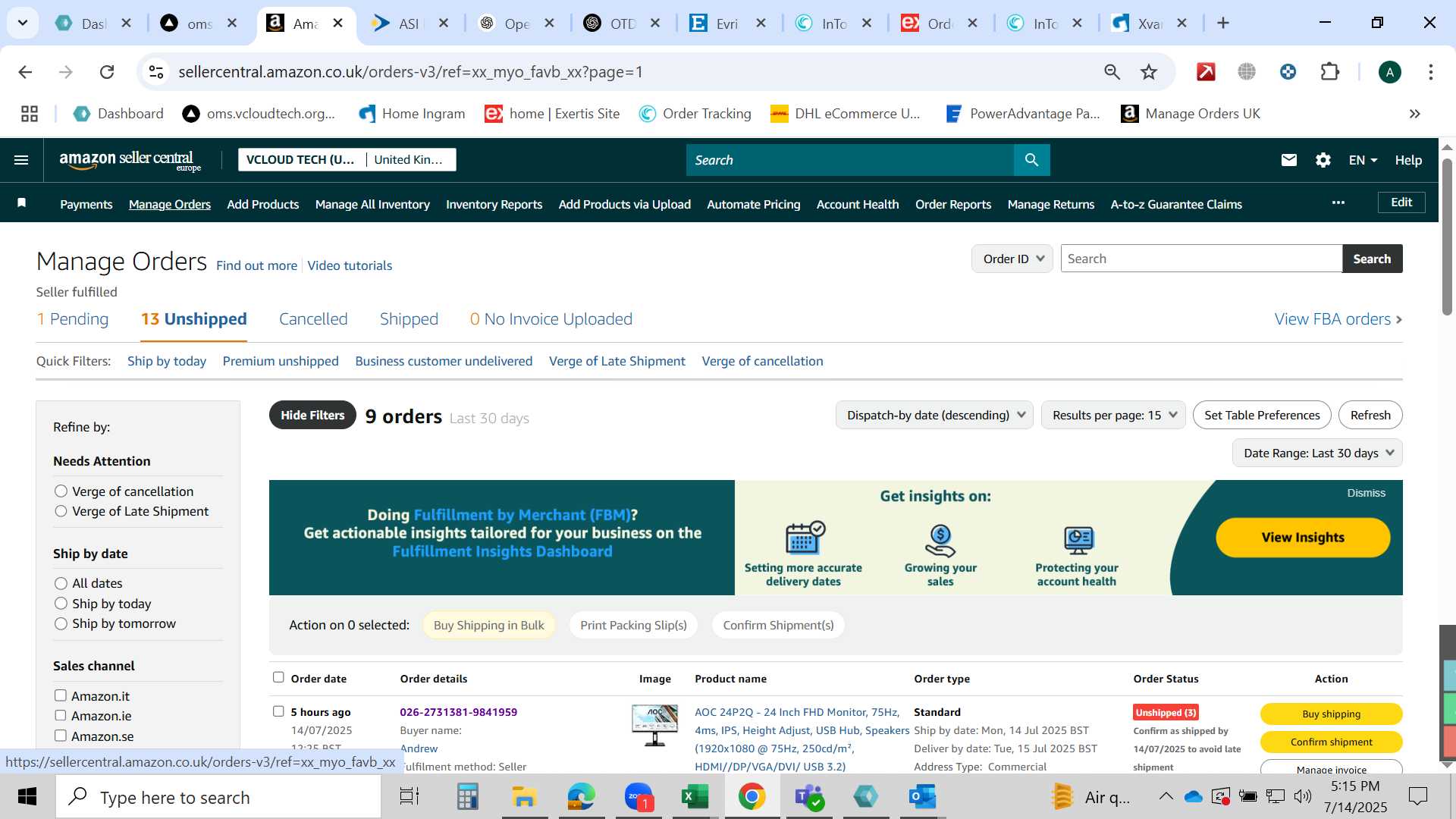Open the Chrome profile avatar A
Screen dimensions: 1456x819
pos(1389,72)
